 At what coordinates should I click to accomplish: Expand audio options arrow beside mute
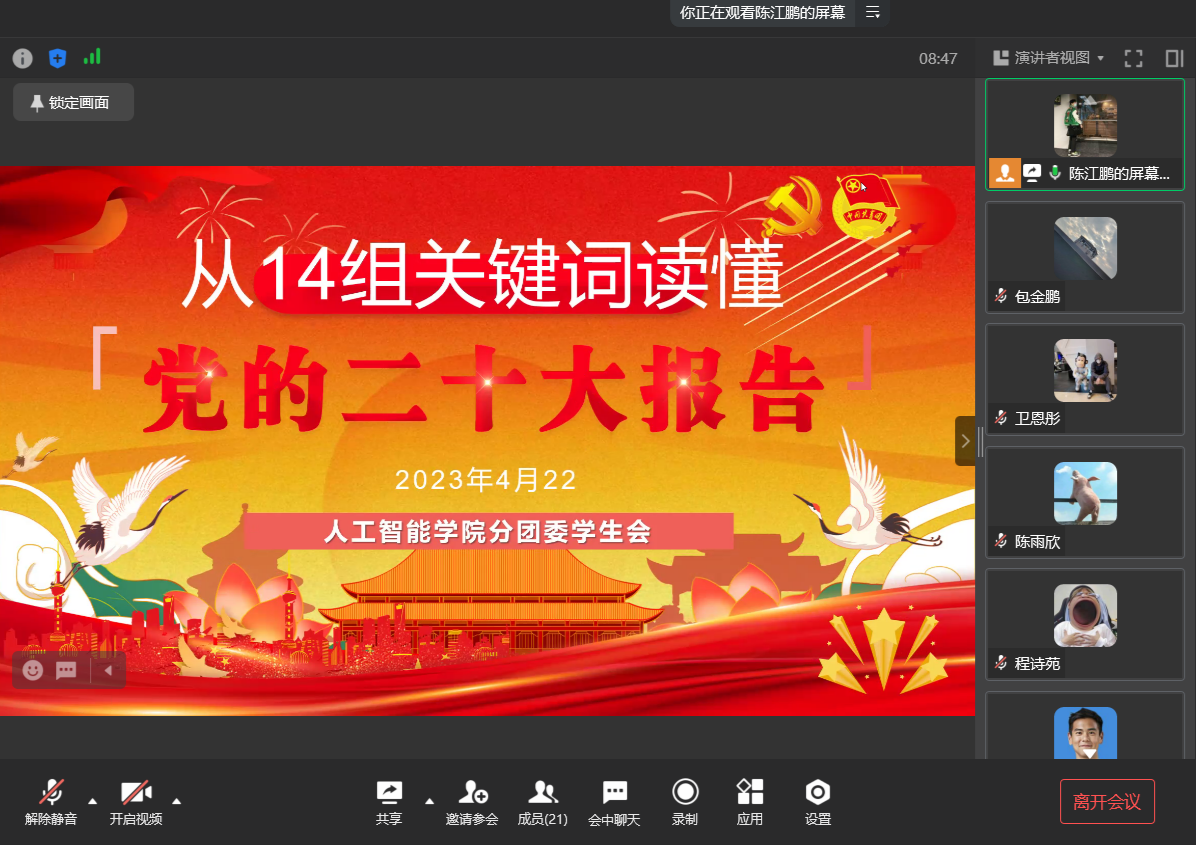(93, 800)
